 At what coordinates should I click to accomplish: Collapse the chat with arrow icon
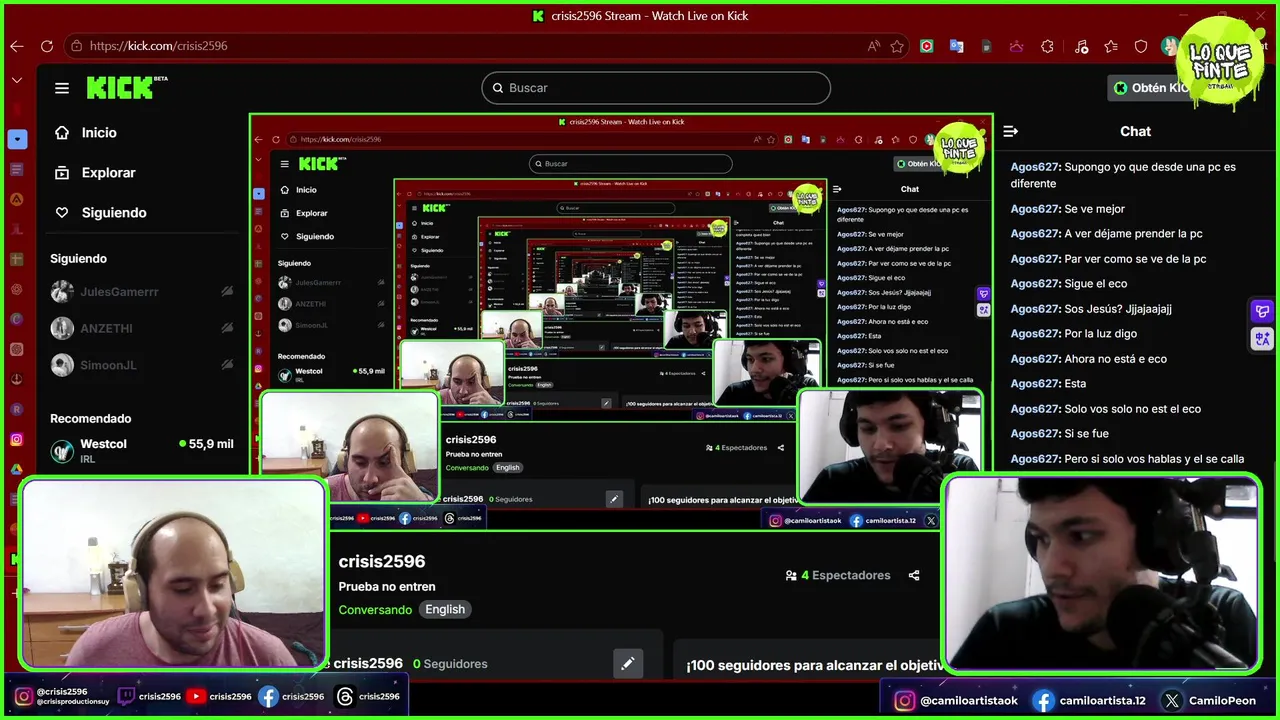[1010, 131]
